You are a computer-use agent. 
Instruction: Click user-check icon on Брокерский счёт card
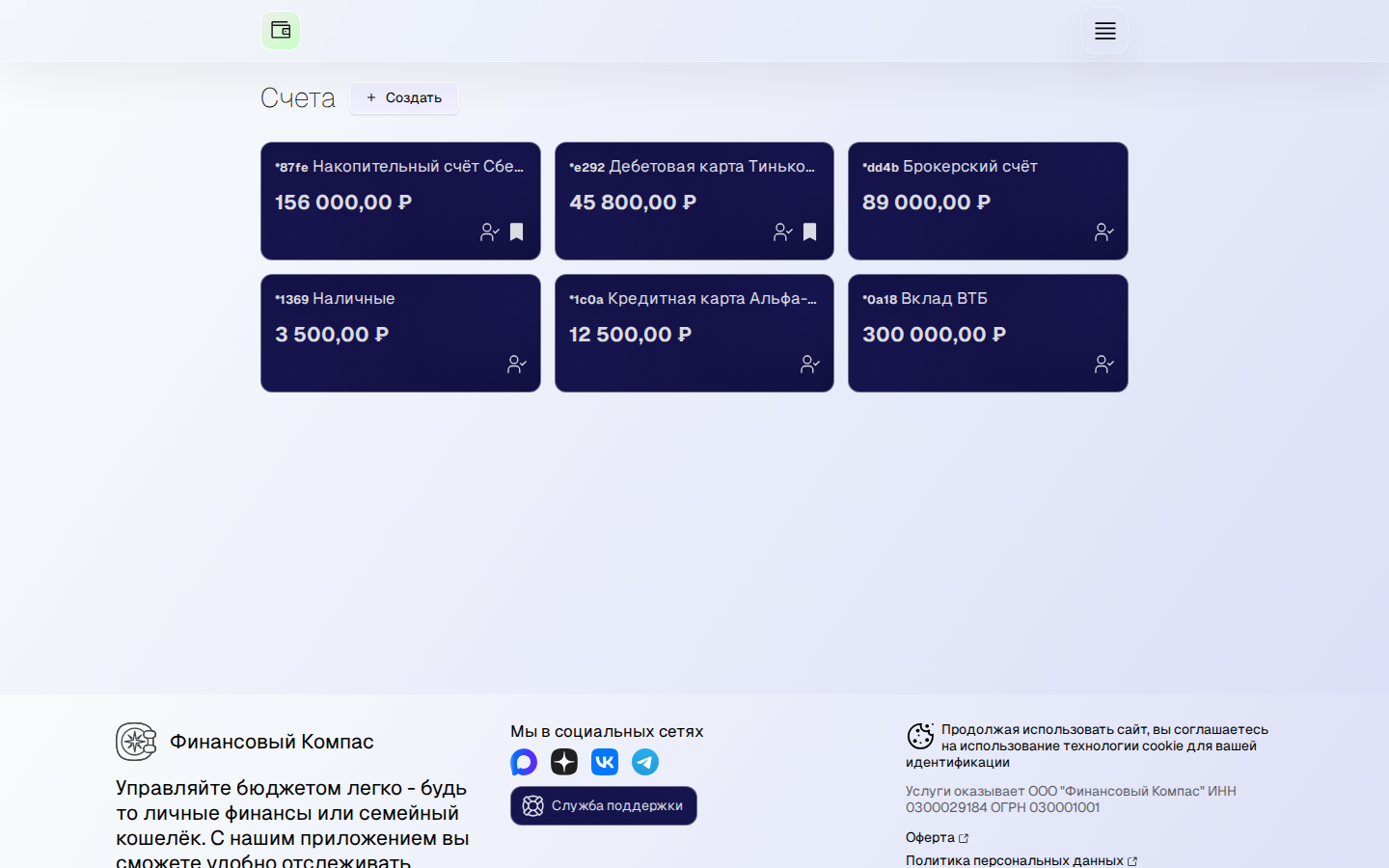pos(1104,232)
